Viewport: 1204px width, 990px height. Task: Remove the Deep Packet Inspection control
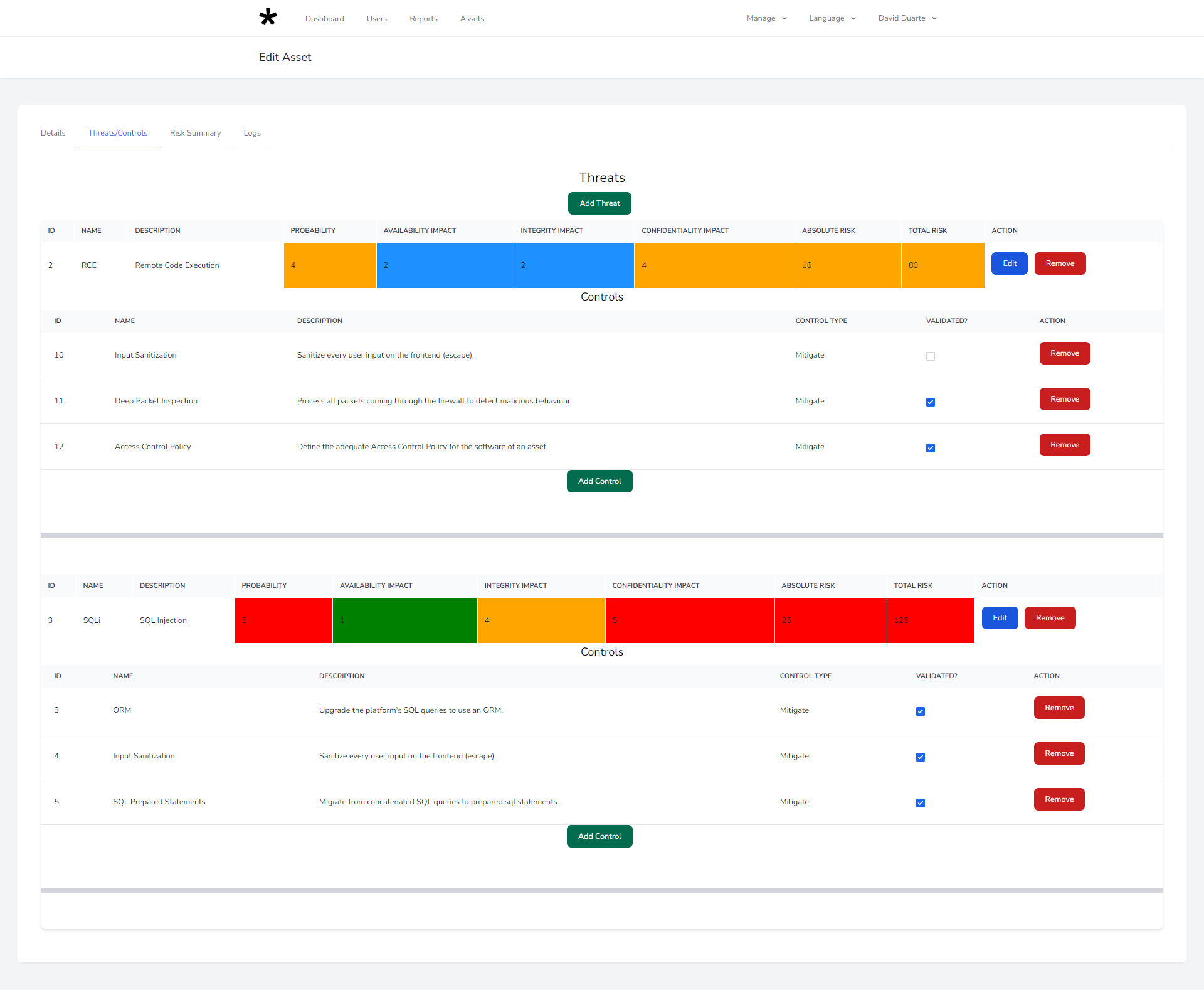point(1064,399)
